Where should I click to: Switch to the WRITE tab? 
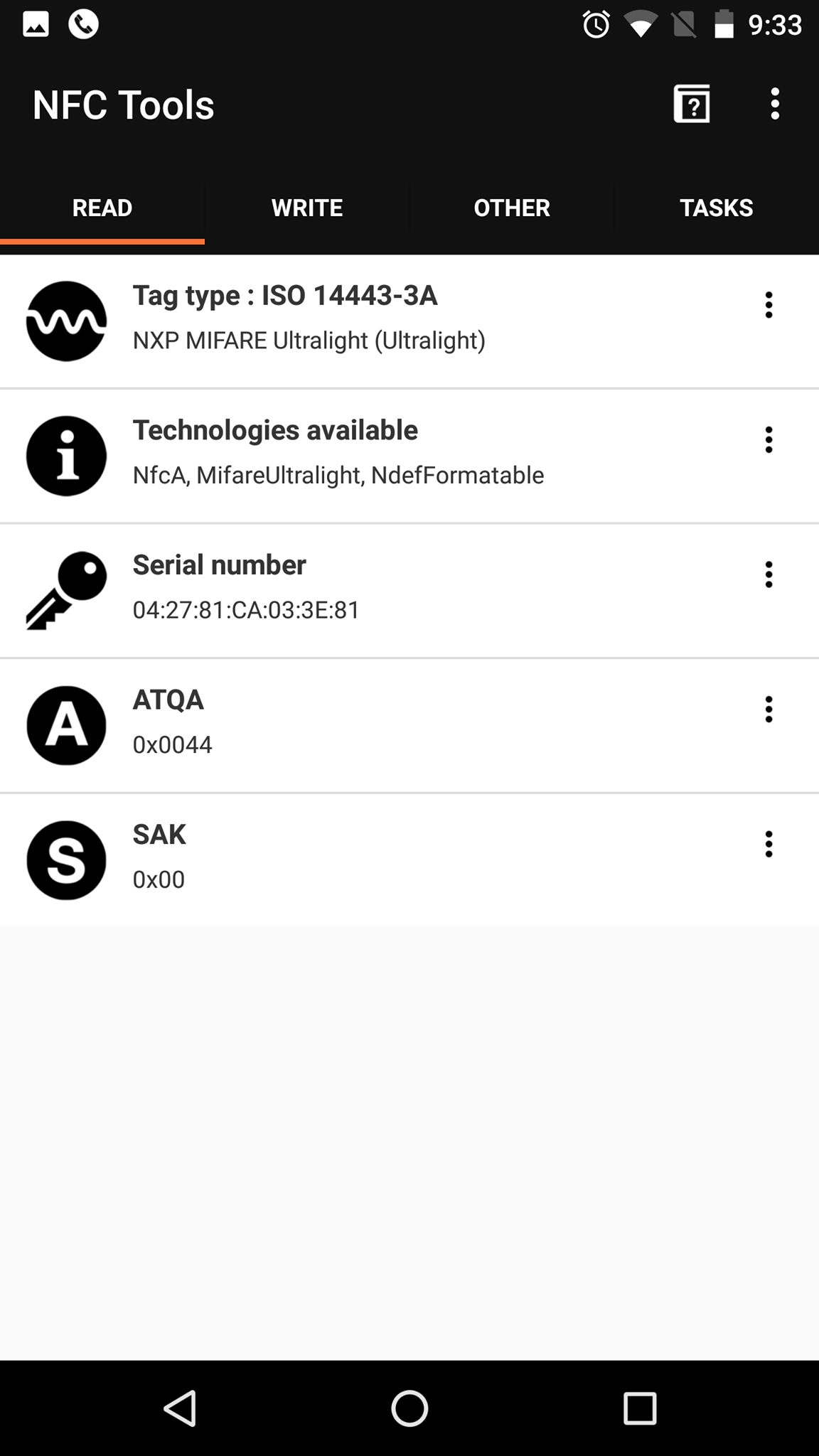pos(307,208)
